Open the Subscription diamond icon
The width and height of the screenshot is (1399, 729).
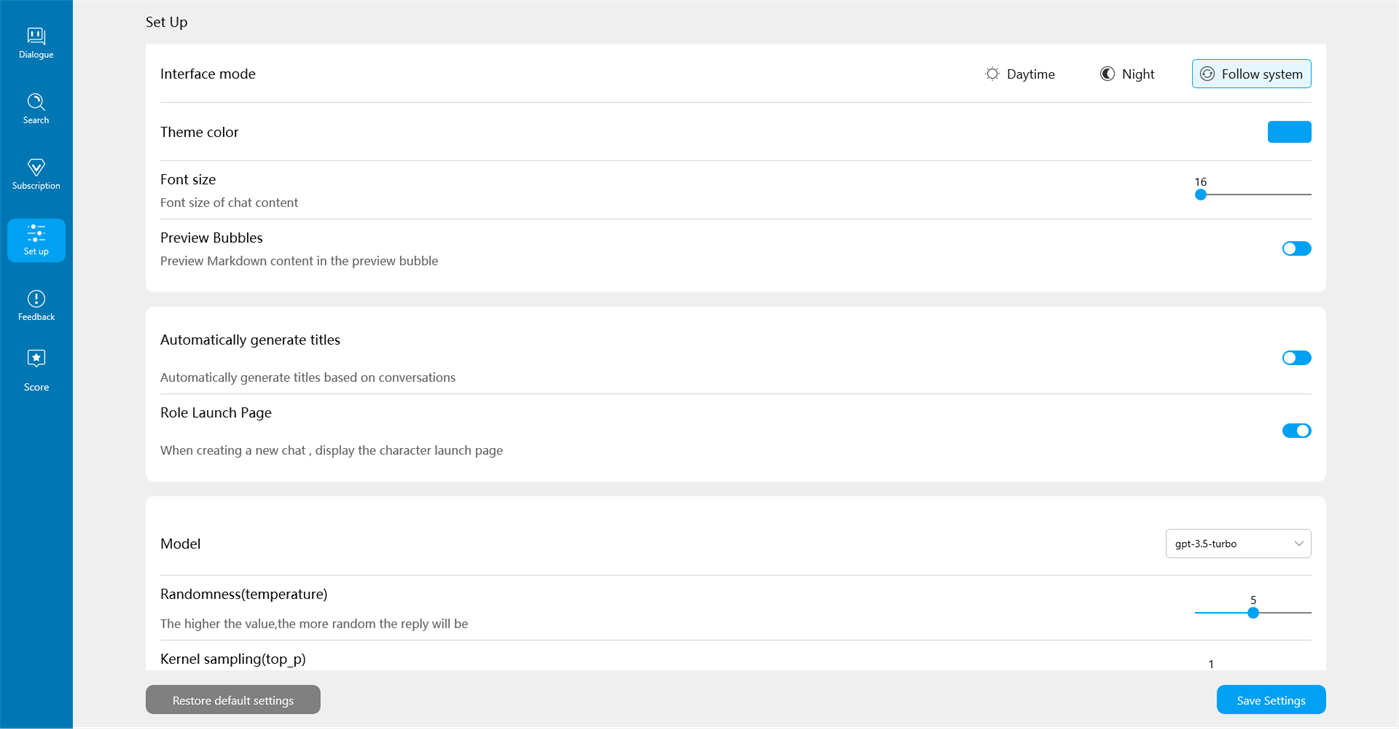point(36,167)
